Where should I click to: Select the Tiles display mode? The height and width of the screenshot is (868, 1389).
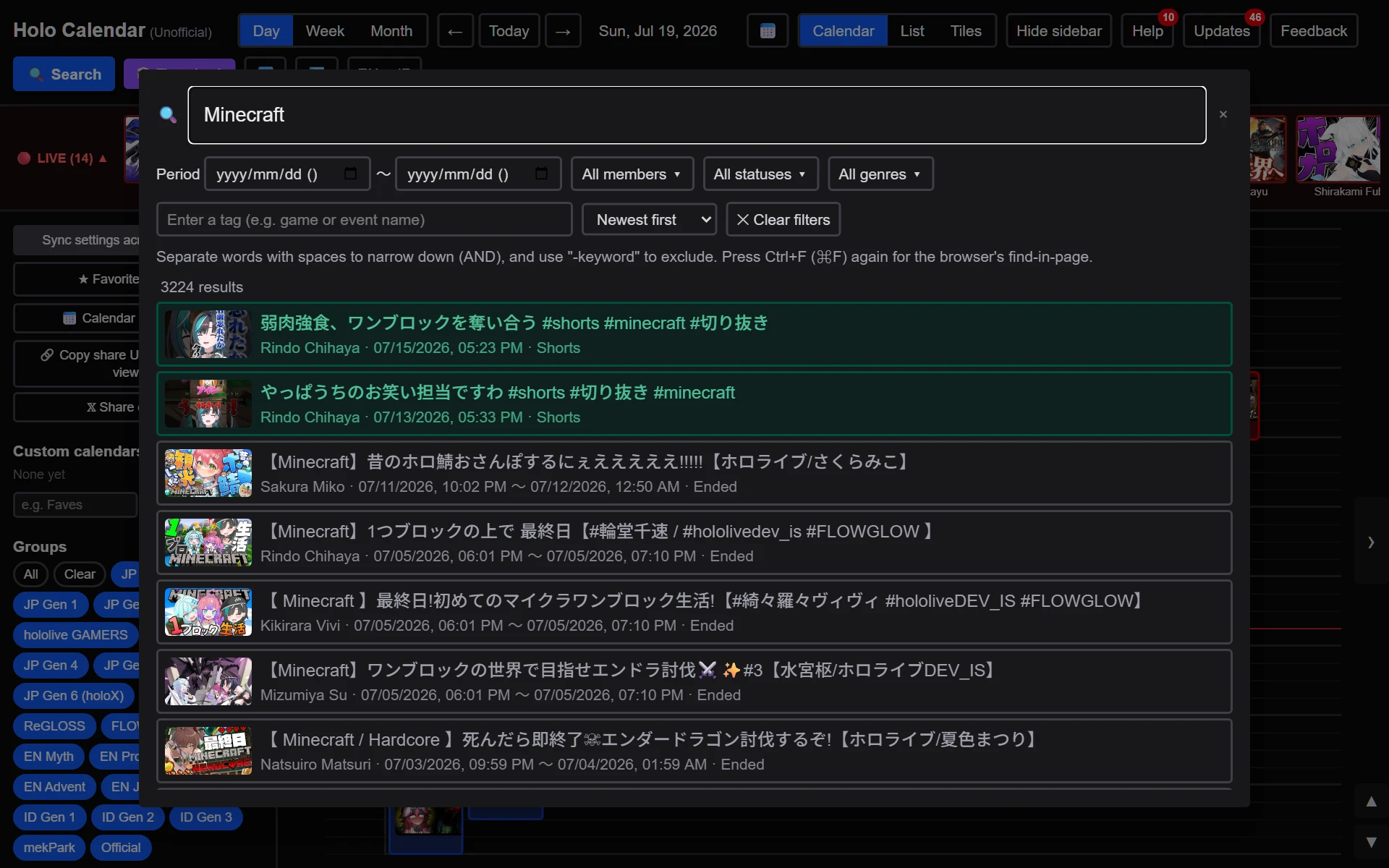pyautogui.click(x=966, y=31)
